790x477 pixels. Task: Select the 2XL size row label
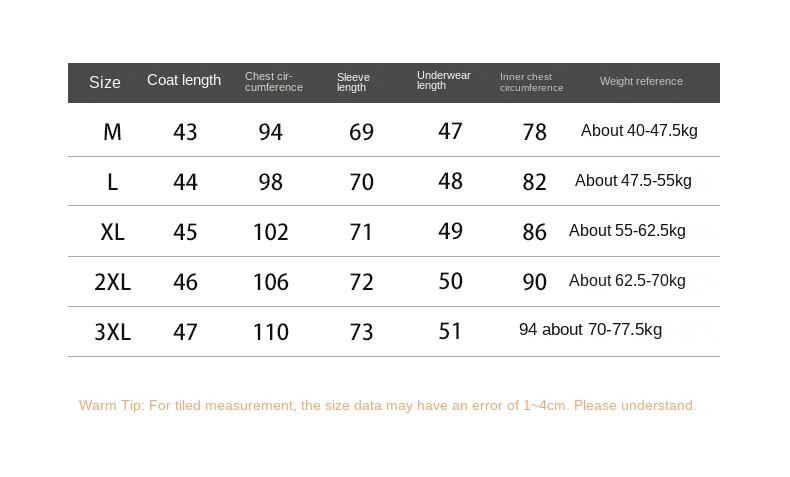(x=112, y=282)
